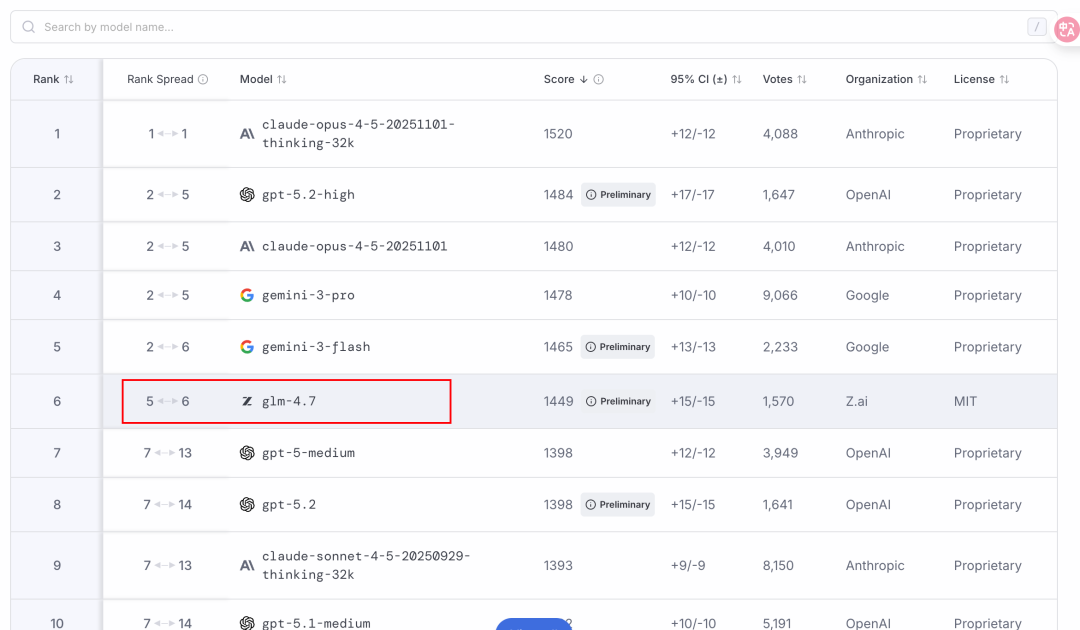Open gpt-5.2 model name in rank 8
Image resolution: width=1080 pixels, height=630 pixels.
tap(289, 505)
